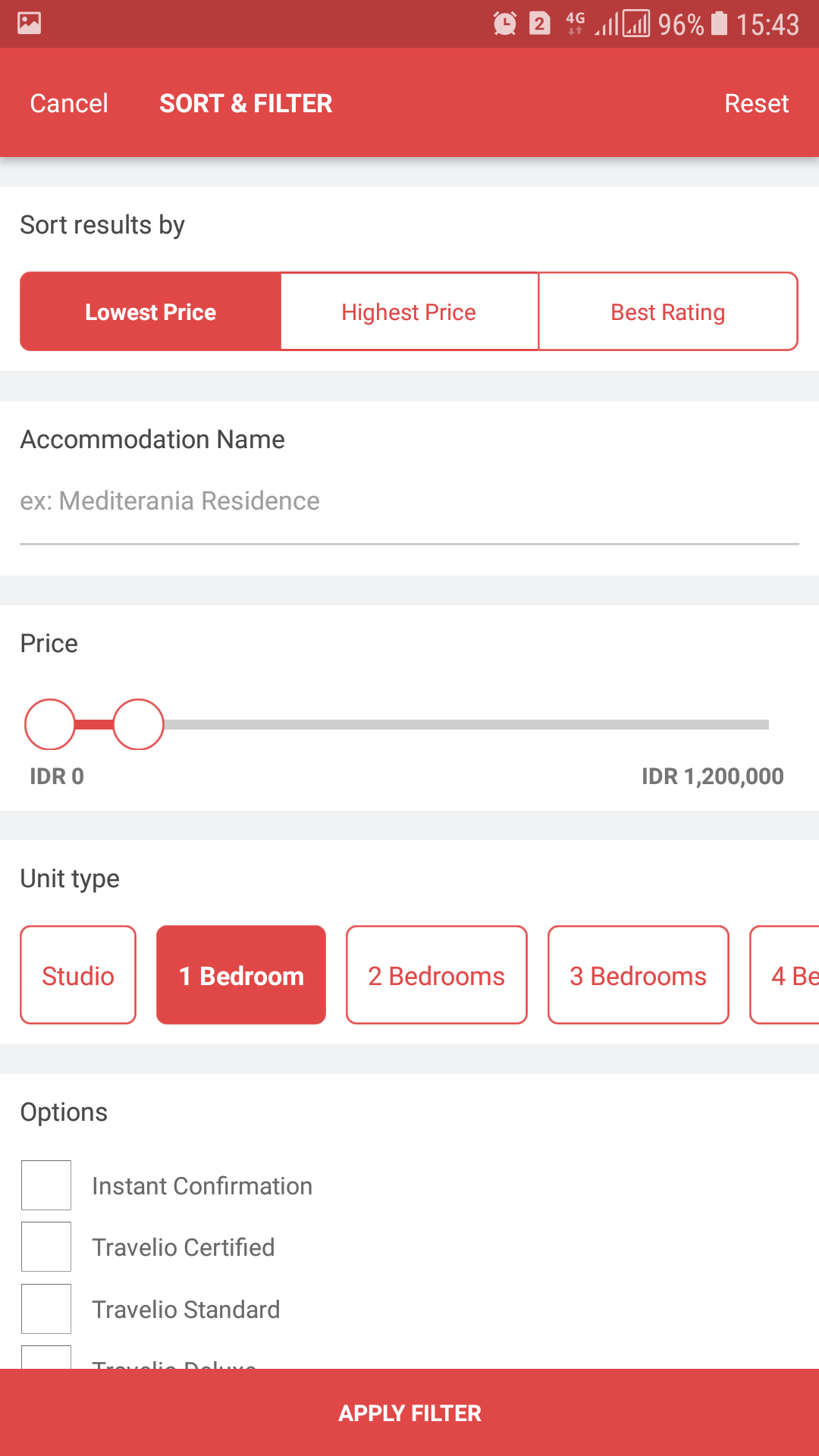
Task: Tap the SIM 2 indicator icon
Action: (539, 24)
